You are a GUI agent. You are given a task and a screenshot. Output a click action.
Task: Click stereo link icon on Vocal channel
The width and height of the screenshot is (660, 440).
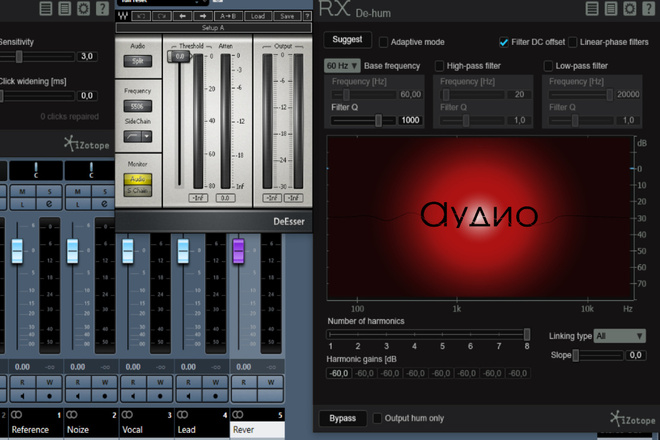point(127,415)
